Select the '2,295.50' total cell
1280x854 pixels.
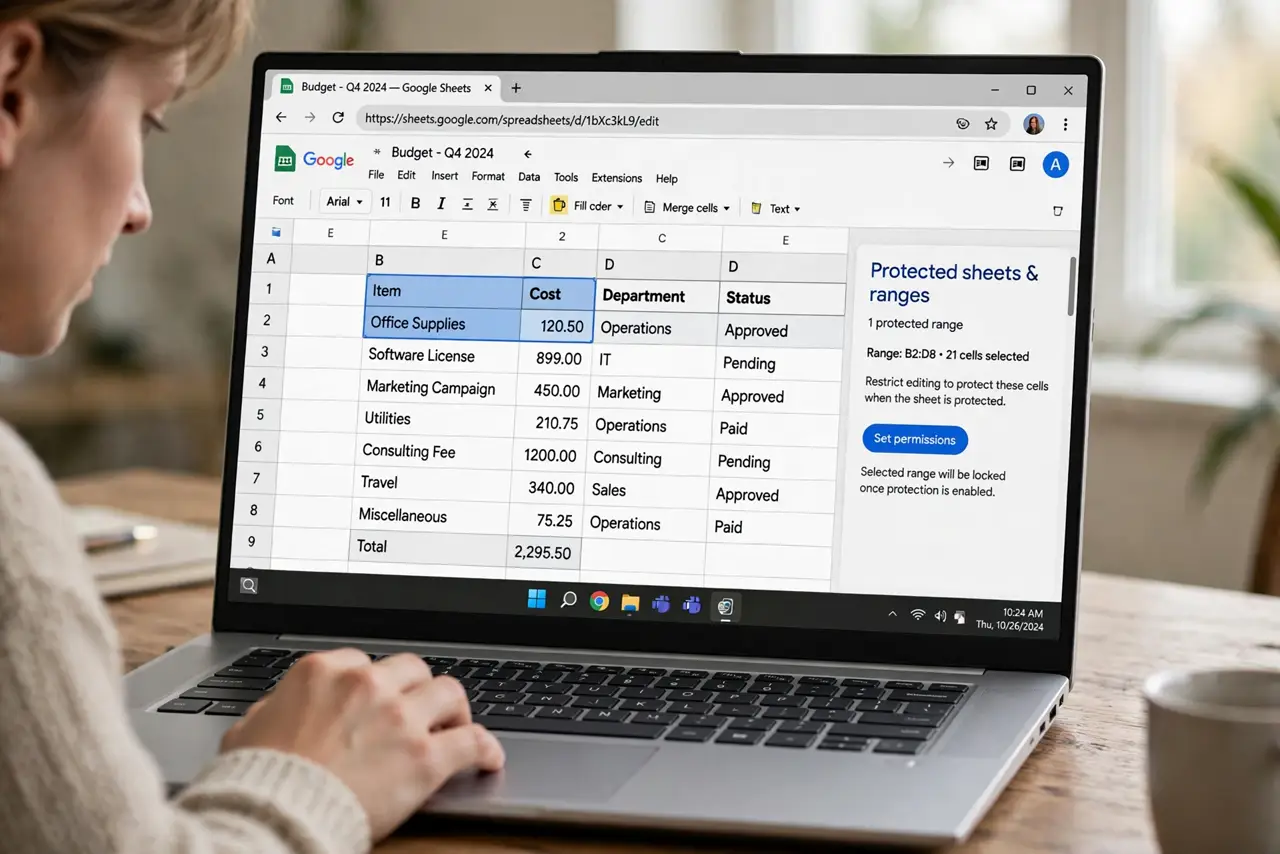pyautogui.click(x=544, y=553)
